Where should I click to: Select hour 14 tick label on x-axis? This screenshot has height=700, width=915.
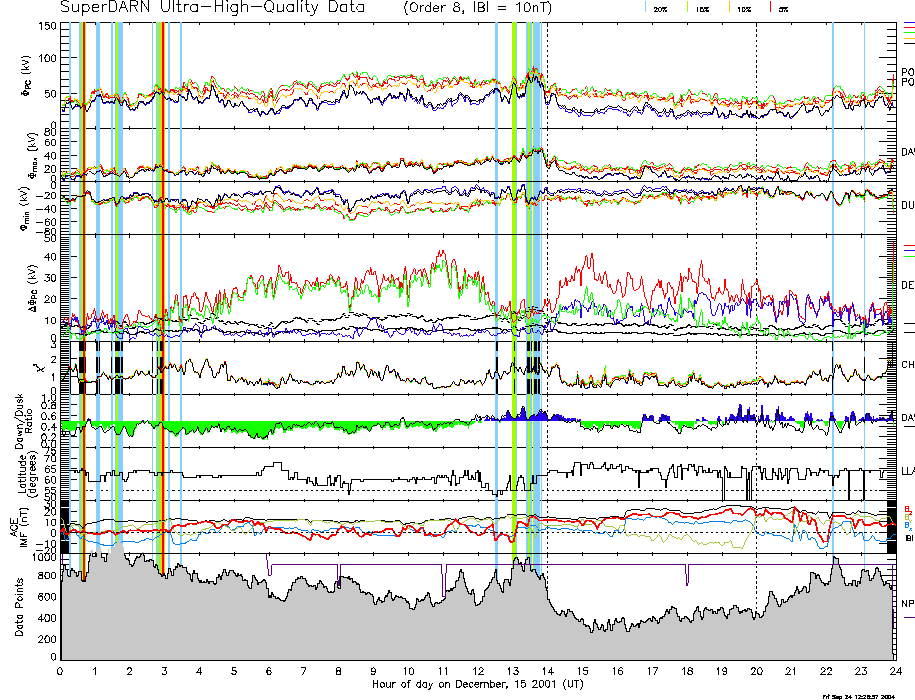coord(547,672)
